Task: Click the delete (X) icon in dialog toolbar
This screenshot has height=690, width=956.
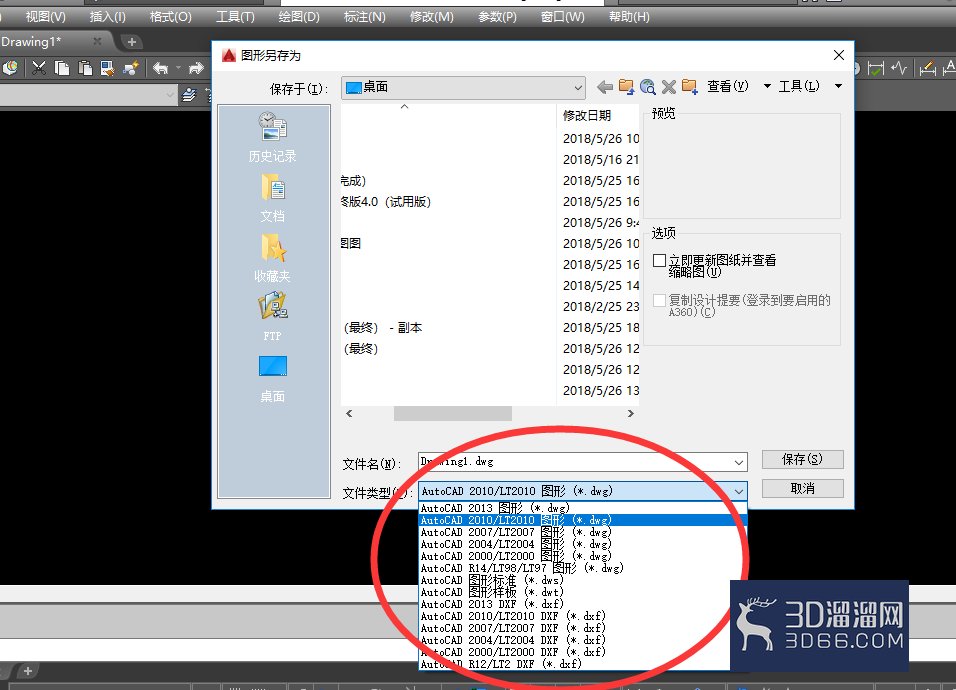Action: 669,87
